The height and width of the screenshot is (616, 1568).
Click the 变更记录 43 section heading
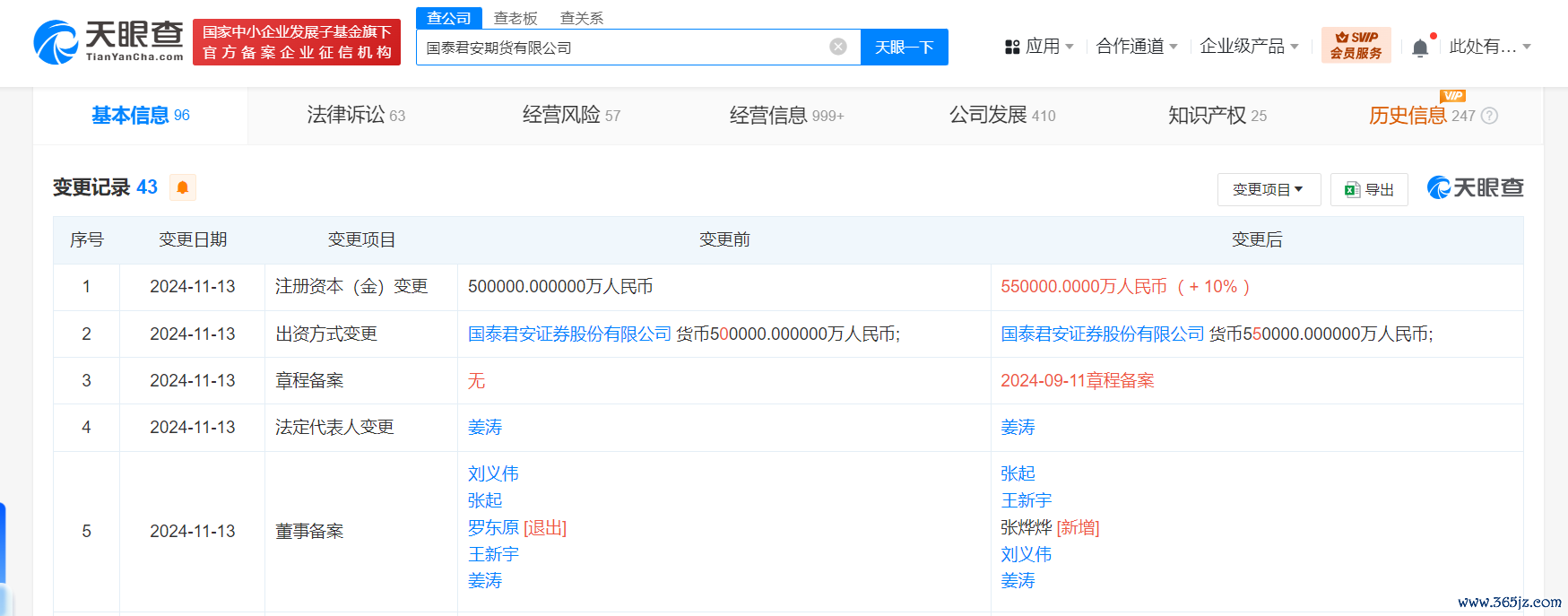coord(105,187)
